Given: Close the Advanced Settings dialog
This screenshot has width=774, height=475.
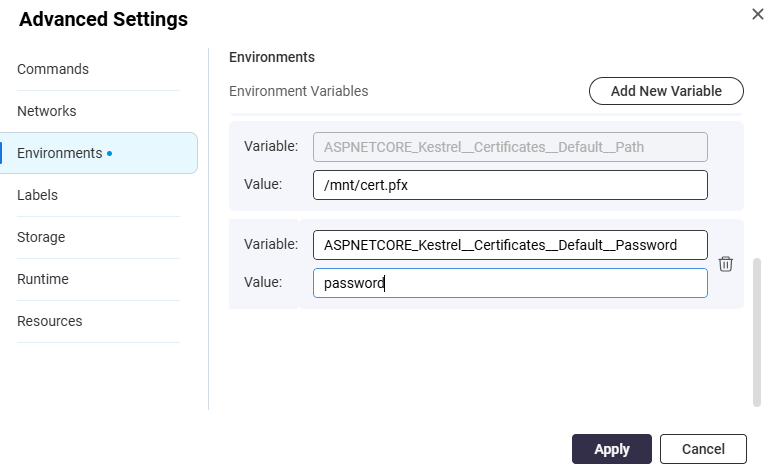Looking at the screenshot, I should click(x=758, y=14).
